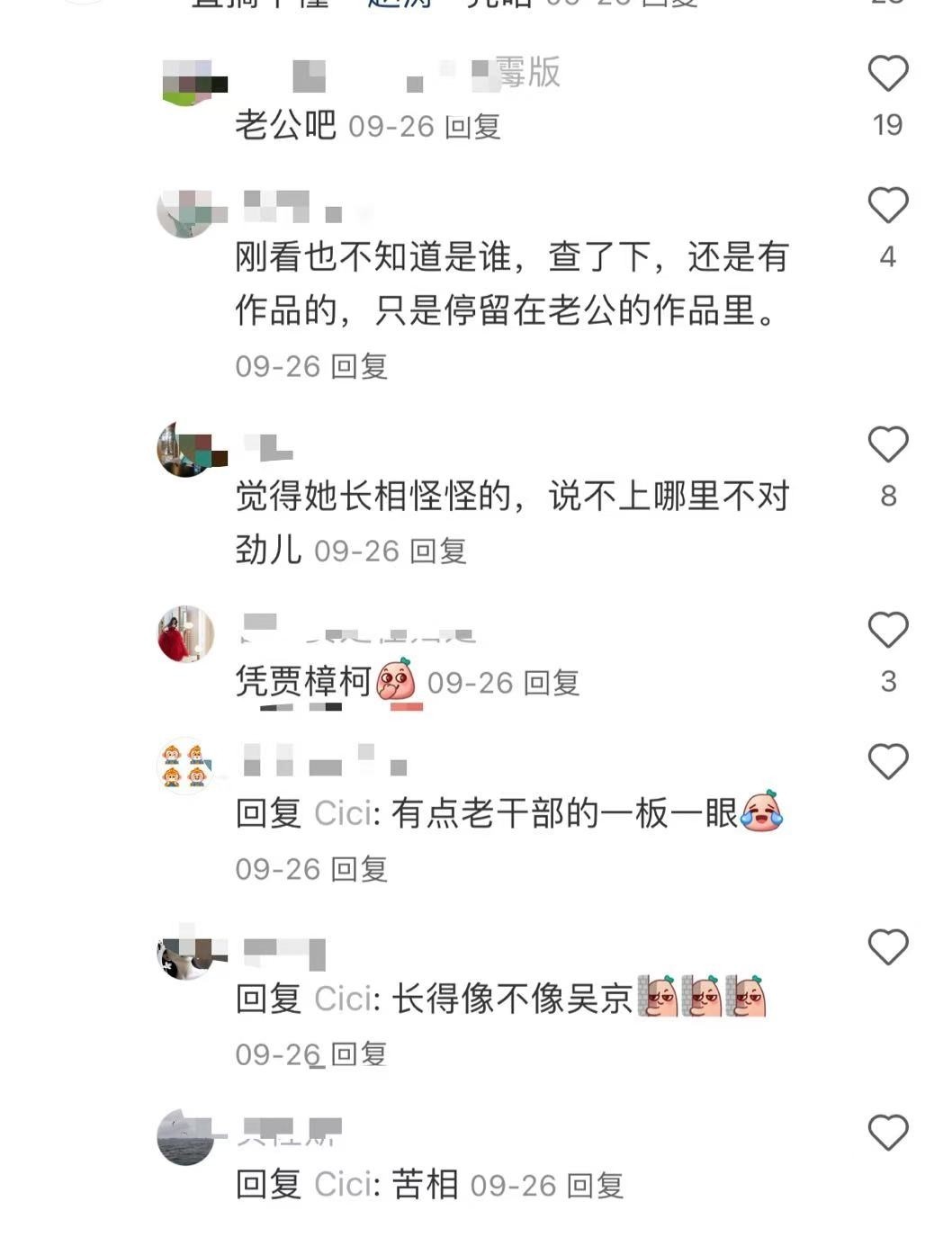Like the '长得像不像吴京' reply
The width and height of the screenshot is (952, 1237).
click(x=887, y=947)
